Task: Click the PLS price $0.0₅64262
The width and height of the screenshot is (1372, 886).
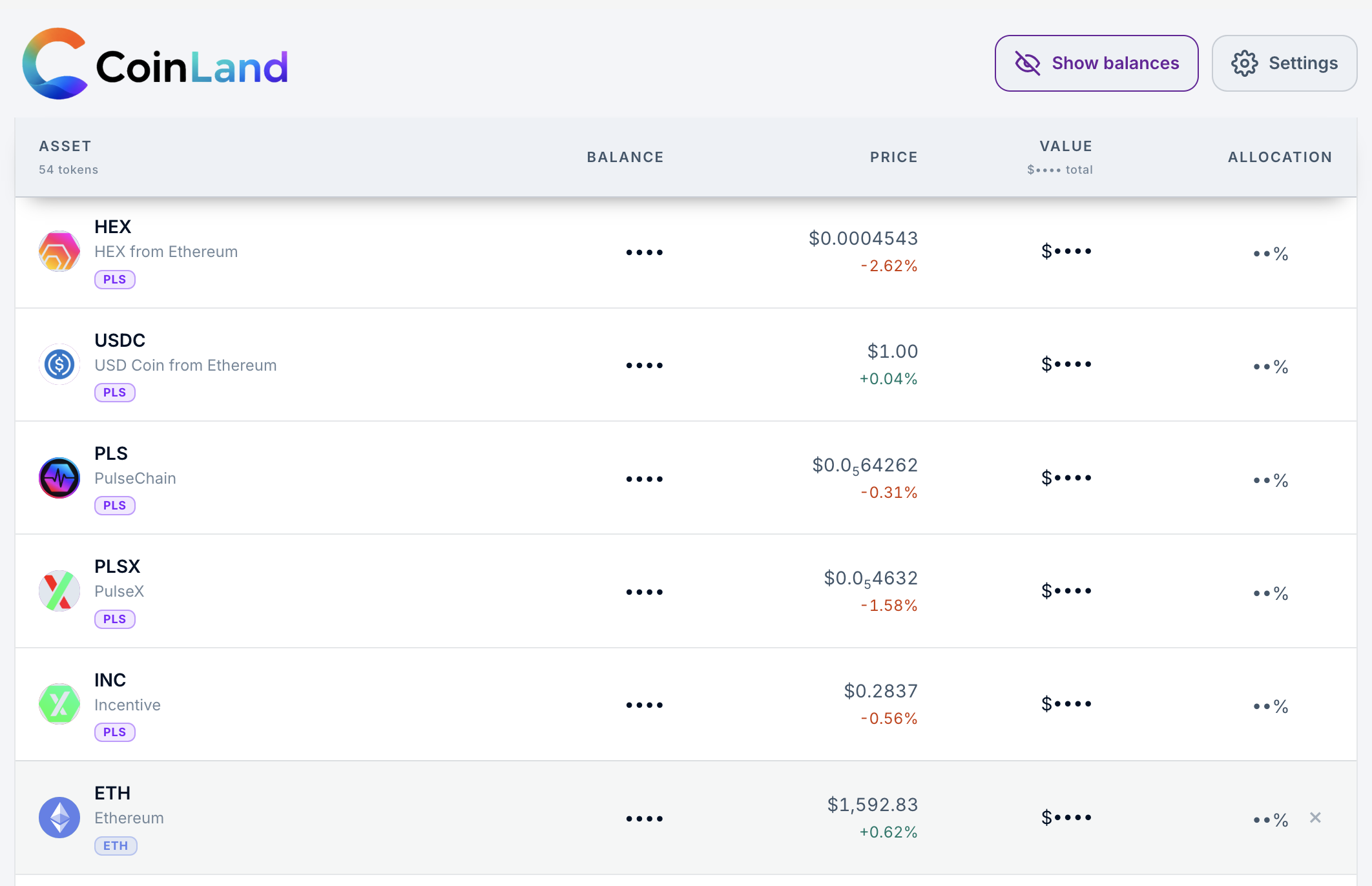Action: pyautogui.click(x=865, y=466)
